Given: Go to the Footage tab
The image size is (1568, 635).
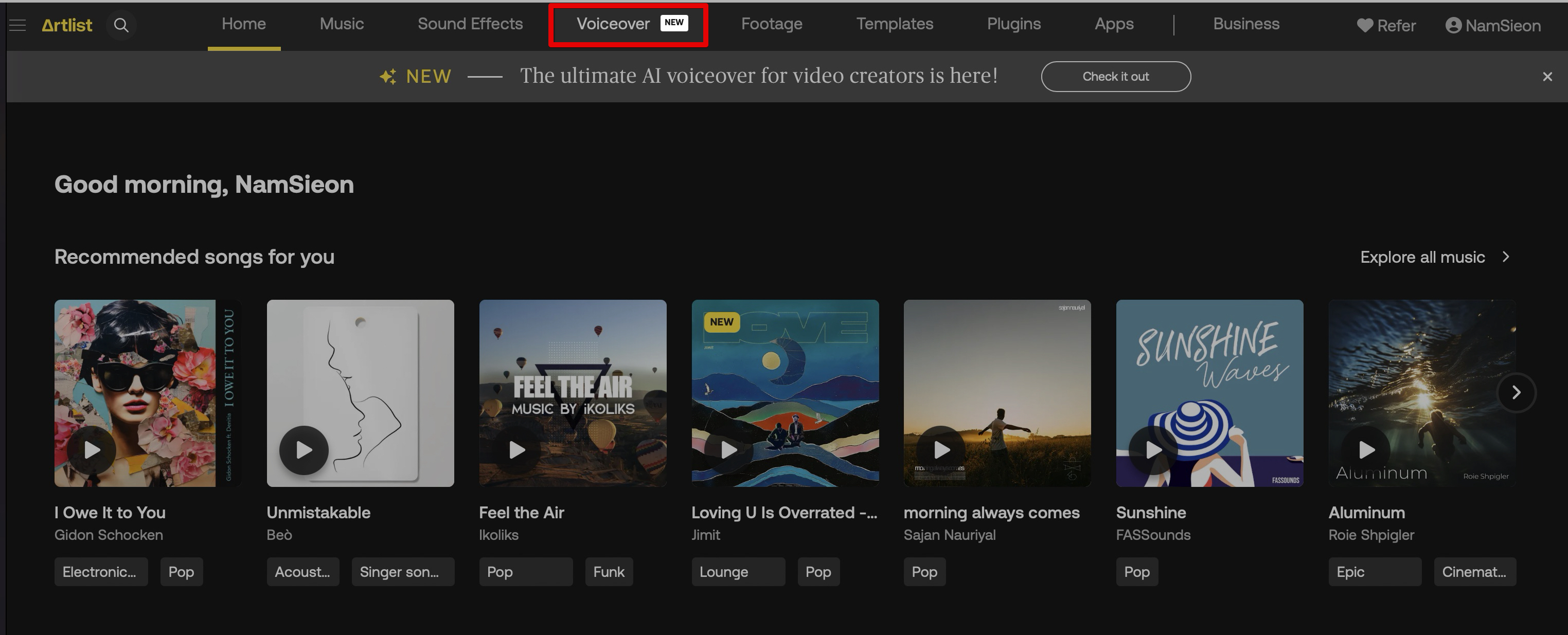Looking at the screenshot, I should (771, 24).
